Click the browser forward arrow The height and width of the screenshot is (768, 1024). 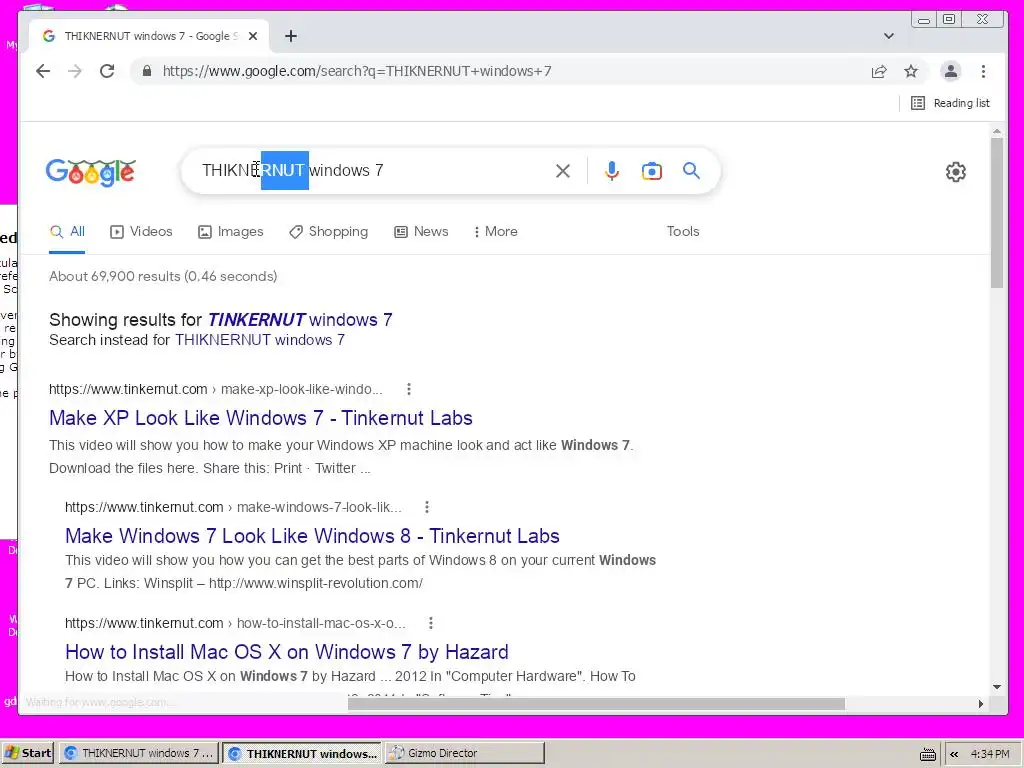click(75, 71)
